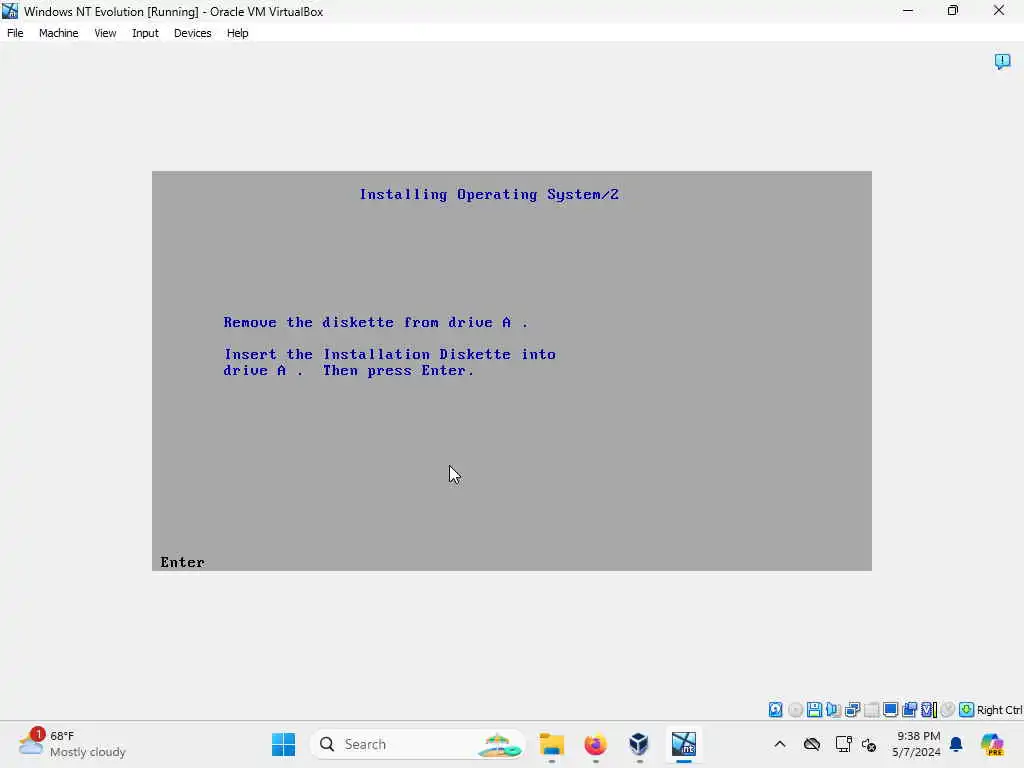Click the network adapter status icon
The width and height of the screenshot is (1024, 768).
point(852,709)
